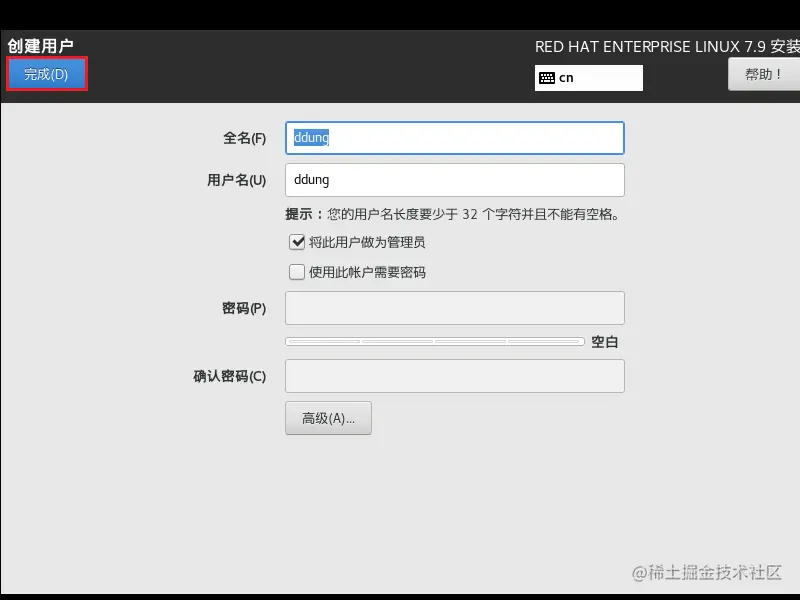Select the 用户名 username field
This screenshot has height=600, width=800.
(455, 180)
